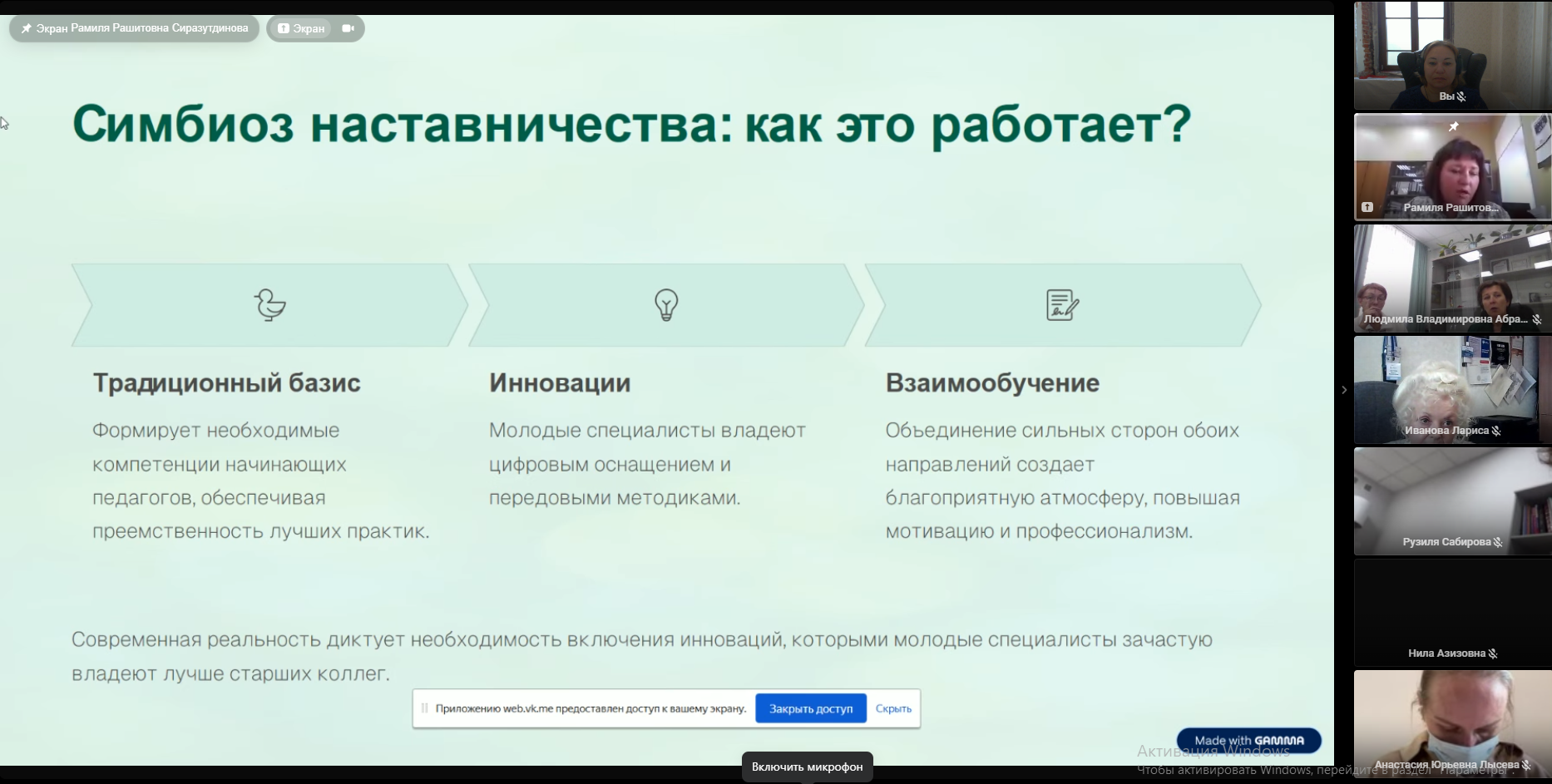Viewport: 1552px width, 784px height.
Task: Click the muted microphone icon next to Рузиля Сабирова
Action: 1497,542
